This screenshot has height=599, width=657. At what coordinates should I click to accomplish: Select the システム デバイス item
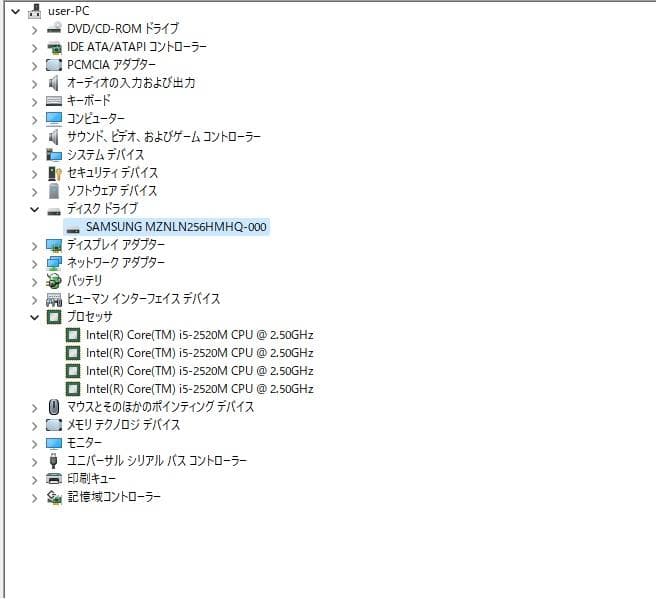coord(105,155)
